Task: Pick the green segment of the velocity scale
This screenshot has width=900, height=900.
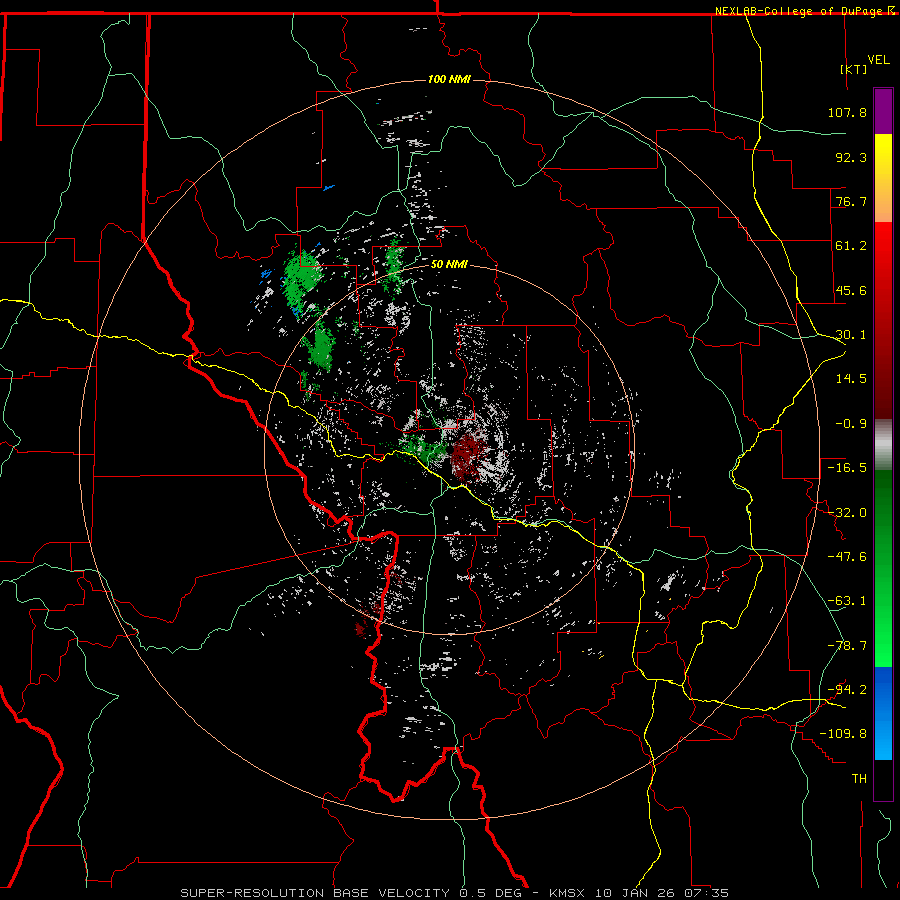Action: click(883, 568)
